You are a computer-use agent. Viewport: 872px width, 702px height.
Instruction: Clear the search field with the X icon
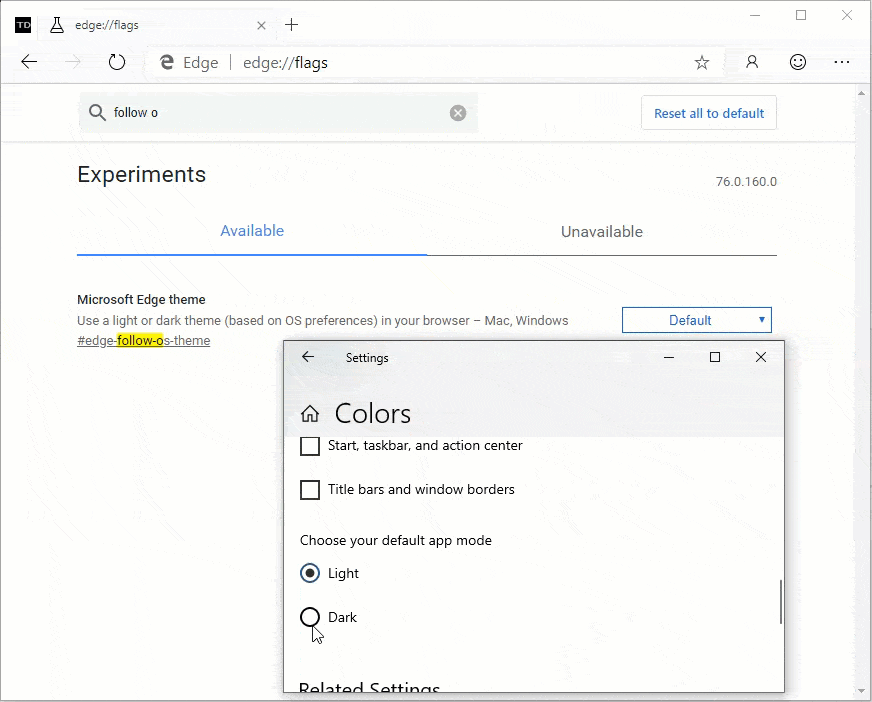(458, 112)
